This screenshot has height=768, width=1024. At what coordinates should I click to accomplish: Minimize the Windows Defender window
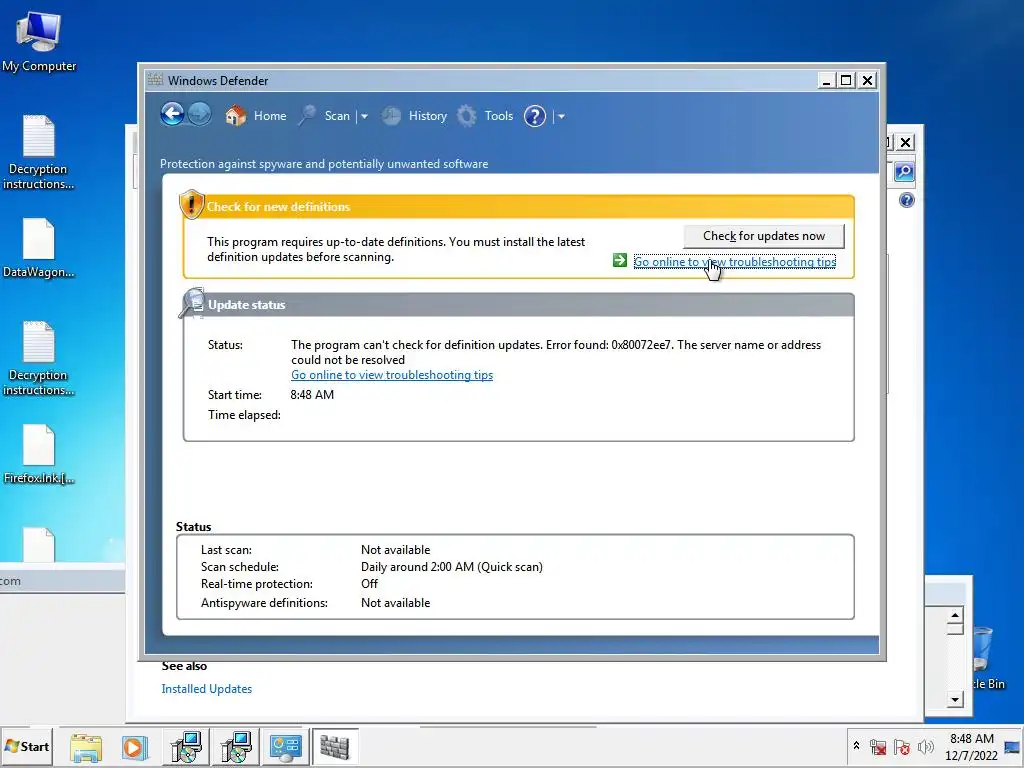pyautogui.click(x=826, y=80)
